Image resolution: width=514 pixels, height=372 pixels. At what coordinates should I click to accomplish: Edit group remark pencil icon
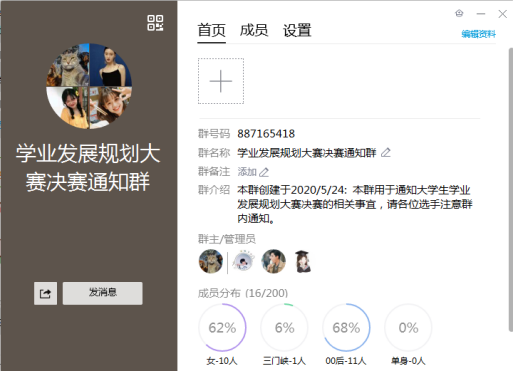264,172
